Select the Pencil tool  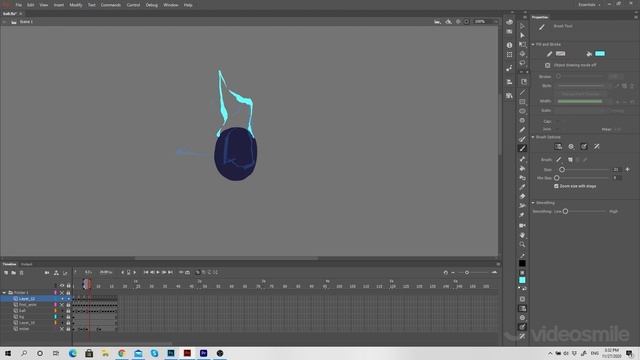click(522, 130)
